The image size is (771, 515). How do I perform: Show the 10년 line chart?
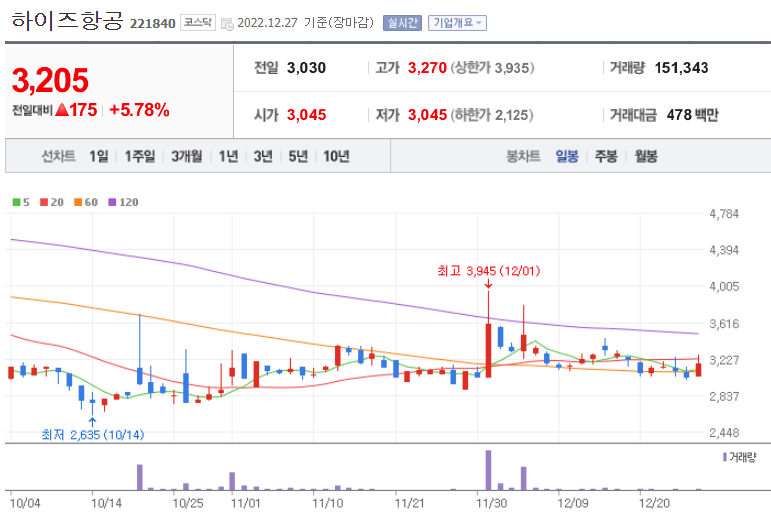point(336,156)
